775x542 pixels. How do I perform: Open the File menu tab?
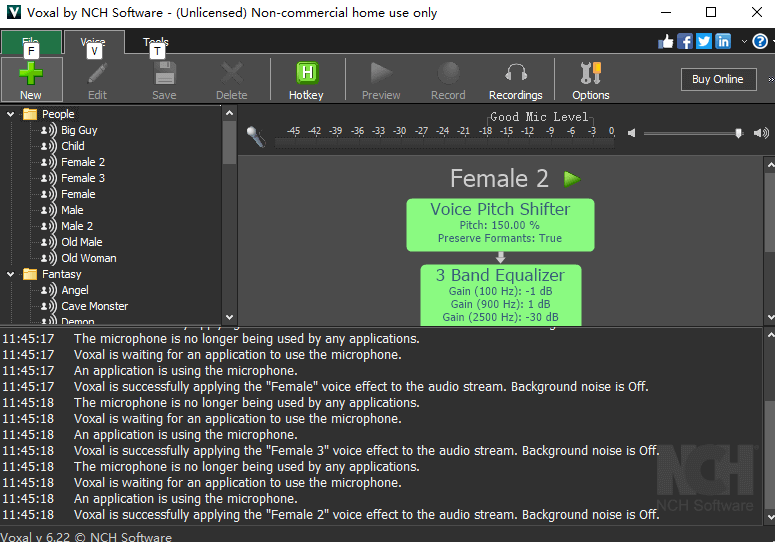(x=30, y=43)
